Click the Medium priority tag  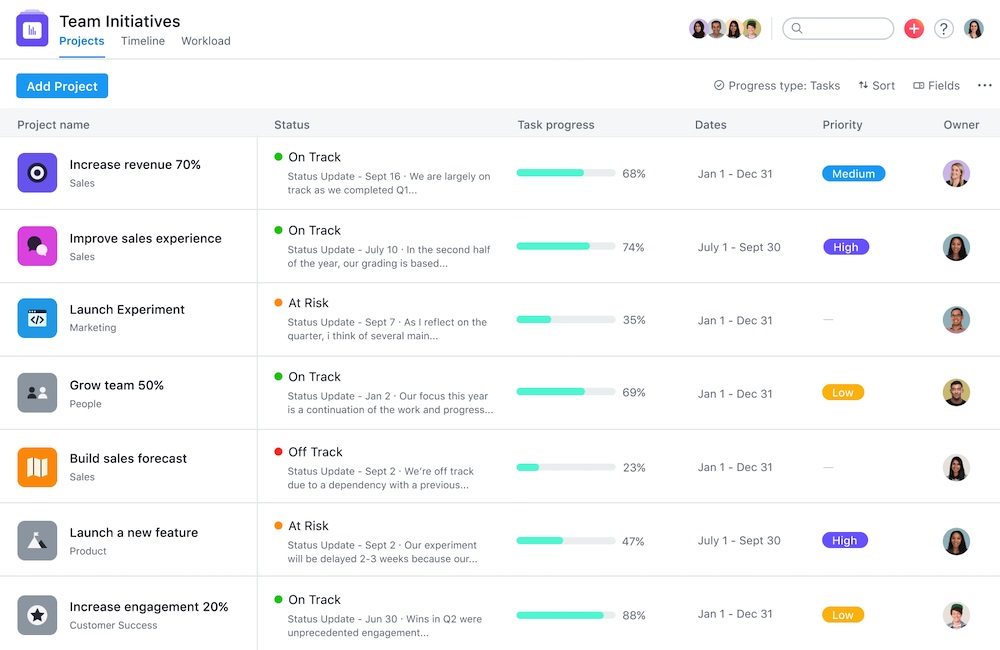[x=853, y=174]
